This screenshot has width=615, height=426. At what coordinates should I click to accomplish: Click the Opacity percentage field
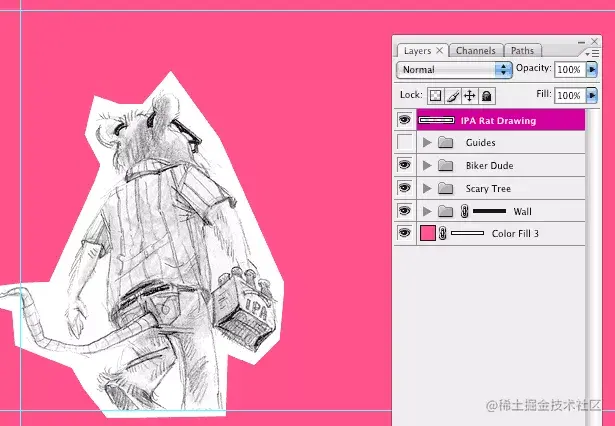coord(570,70)
